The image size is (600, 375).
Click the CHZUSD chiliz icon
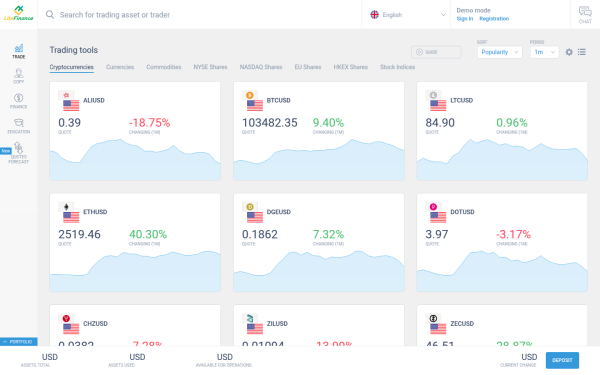66,318
